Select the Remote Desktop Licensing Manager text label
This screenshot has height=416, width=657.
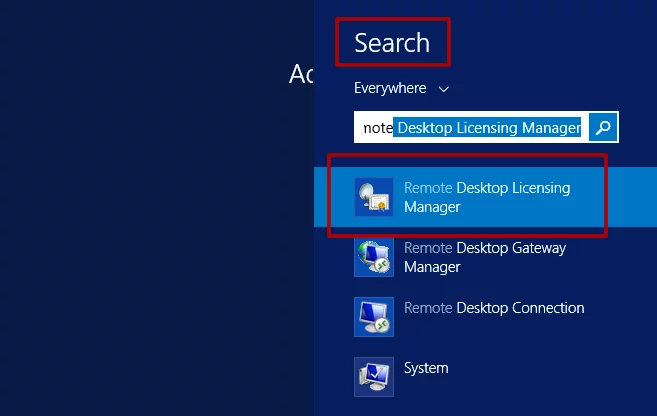tap(486, 197)
